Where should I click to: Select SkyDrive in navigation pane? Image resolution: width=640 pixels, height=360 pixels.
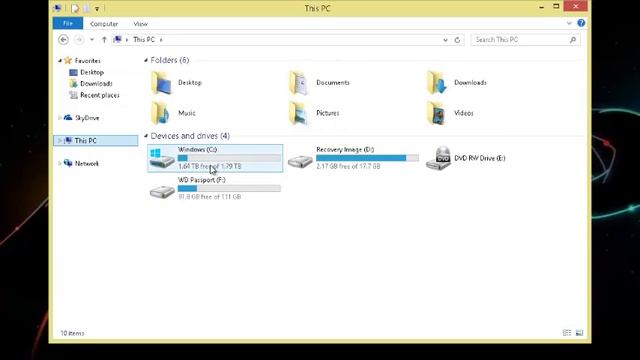tap(87, 118)
